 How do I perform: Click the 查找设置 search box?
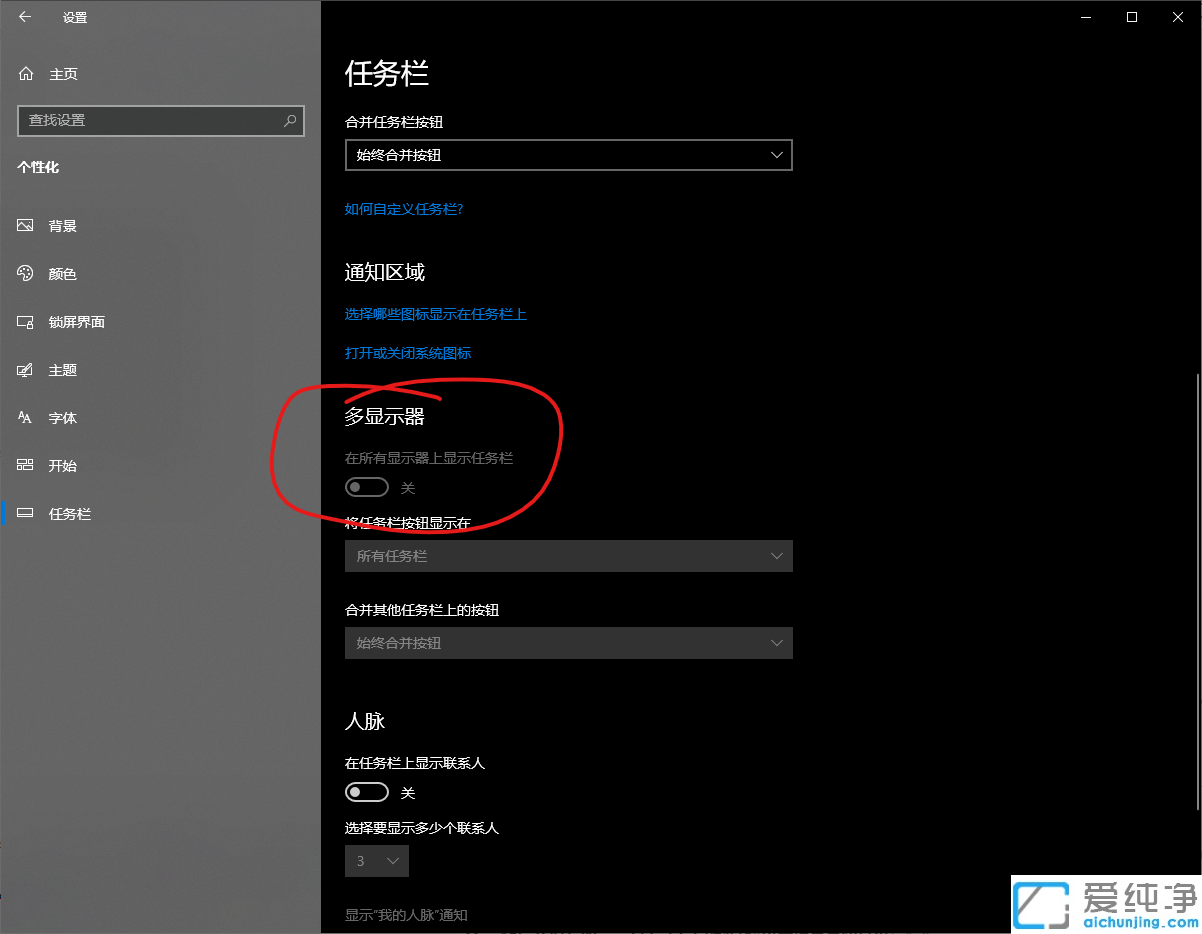point(160,120)
